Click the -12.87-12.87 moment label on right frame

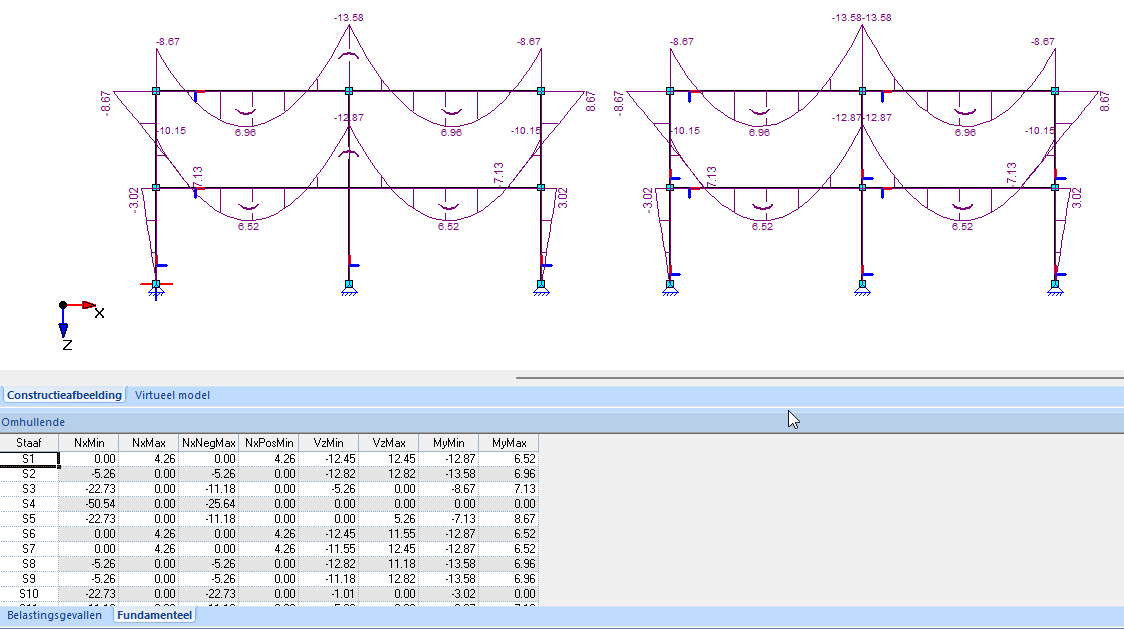[862, 118]
